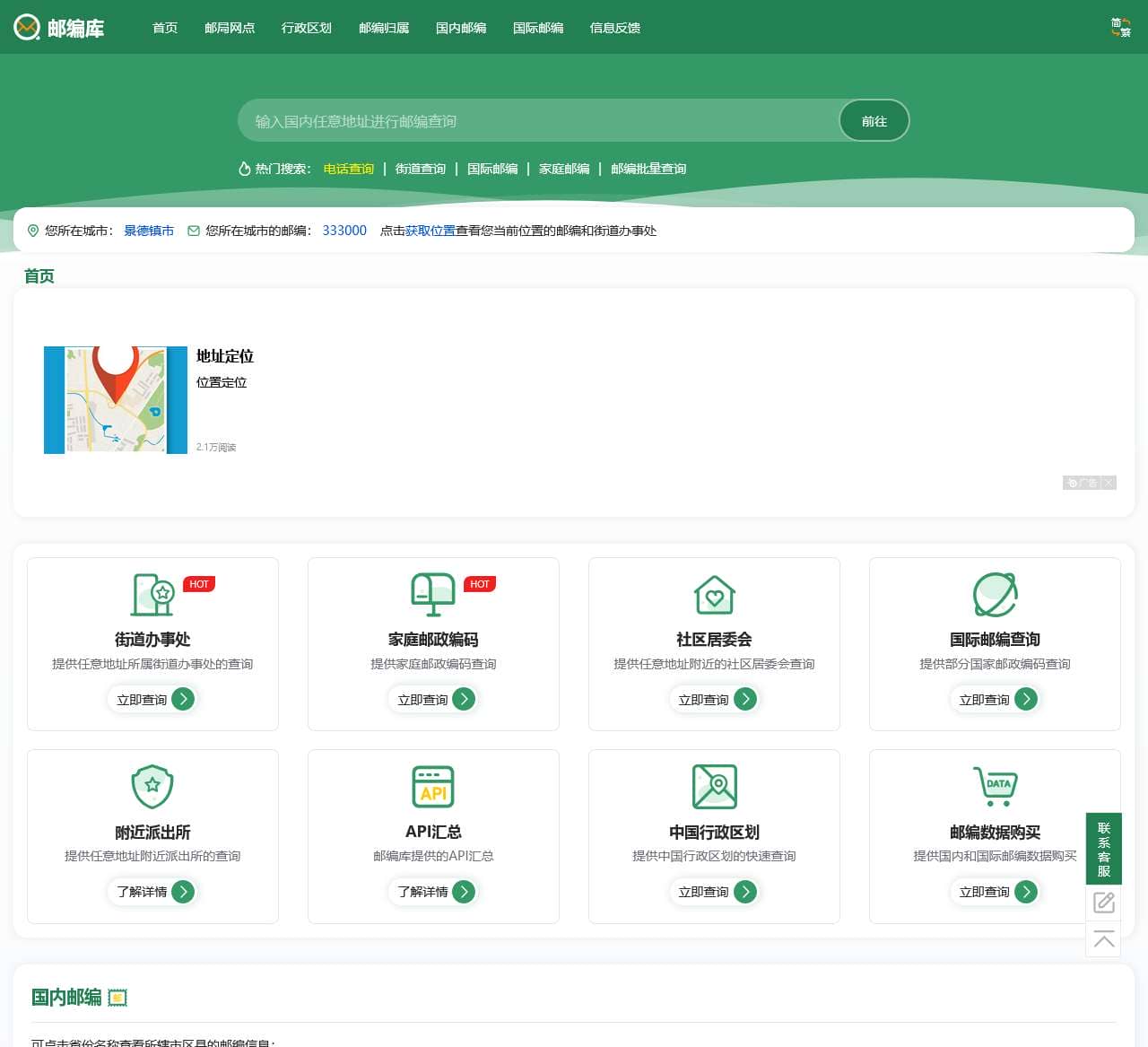Click the 获取位置 link

tap(430, 231)
